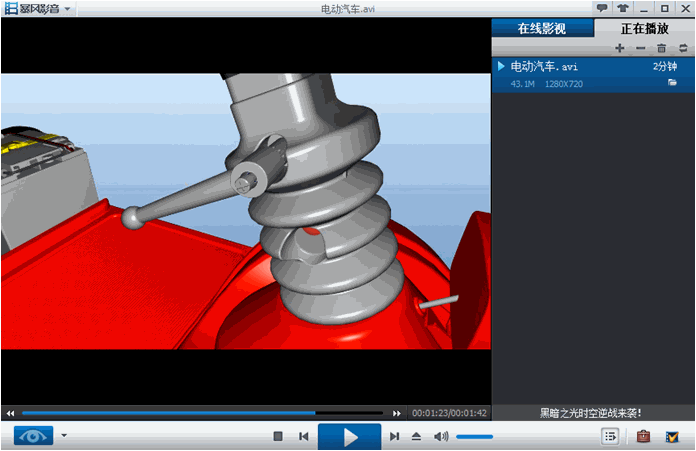Open the toolbox briefcase icon
The image size is (696, 451).
click(643, 437)
